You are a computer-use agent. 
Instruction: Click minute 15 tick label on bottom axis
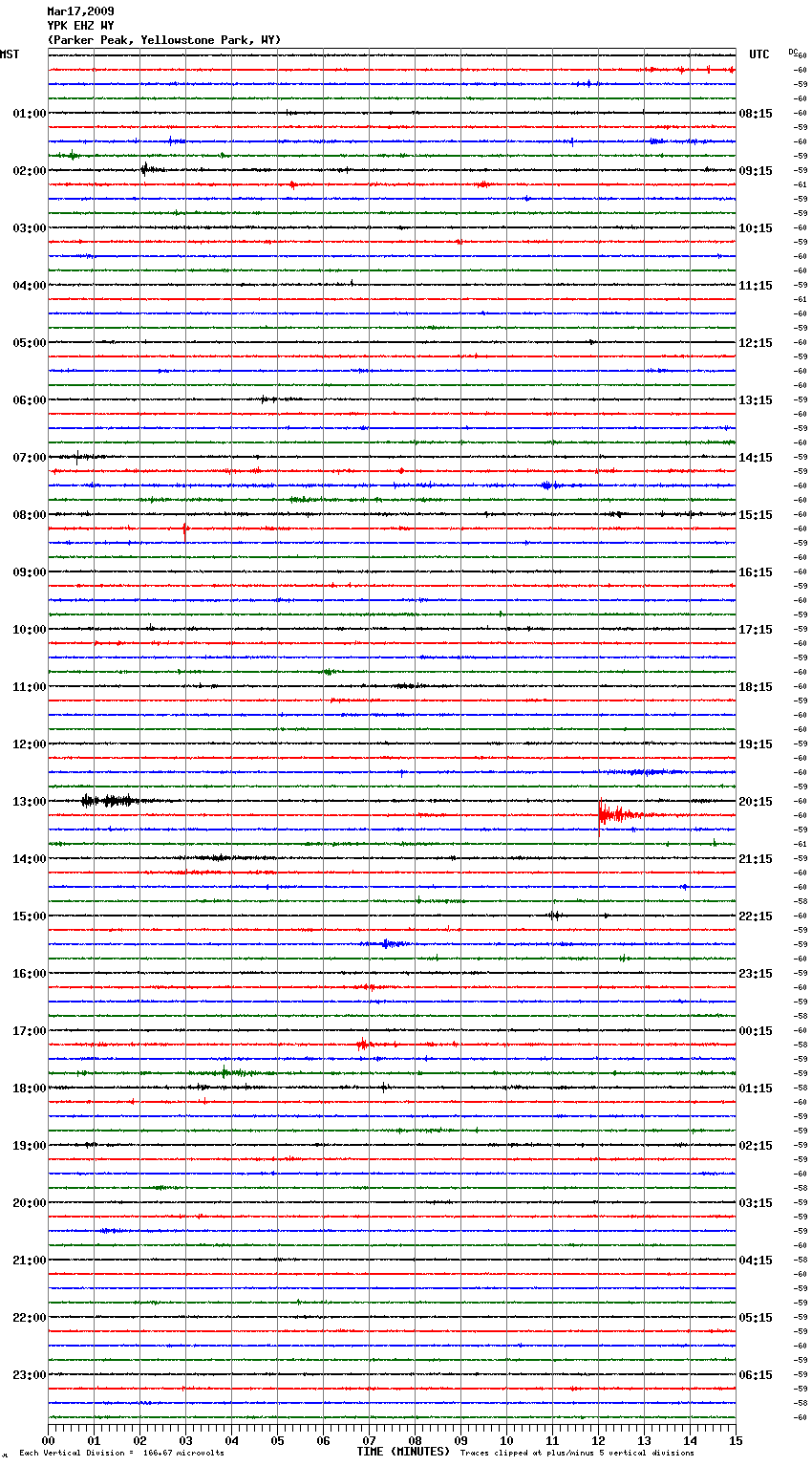(736, 1440)
